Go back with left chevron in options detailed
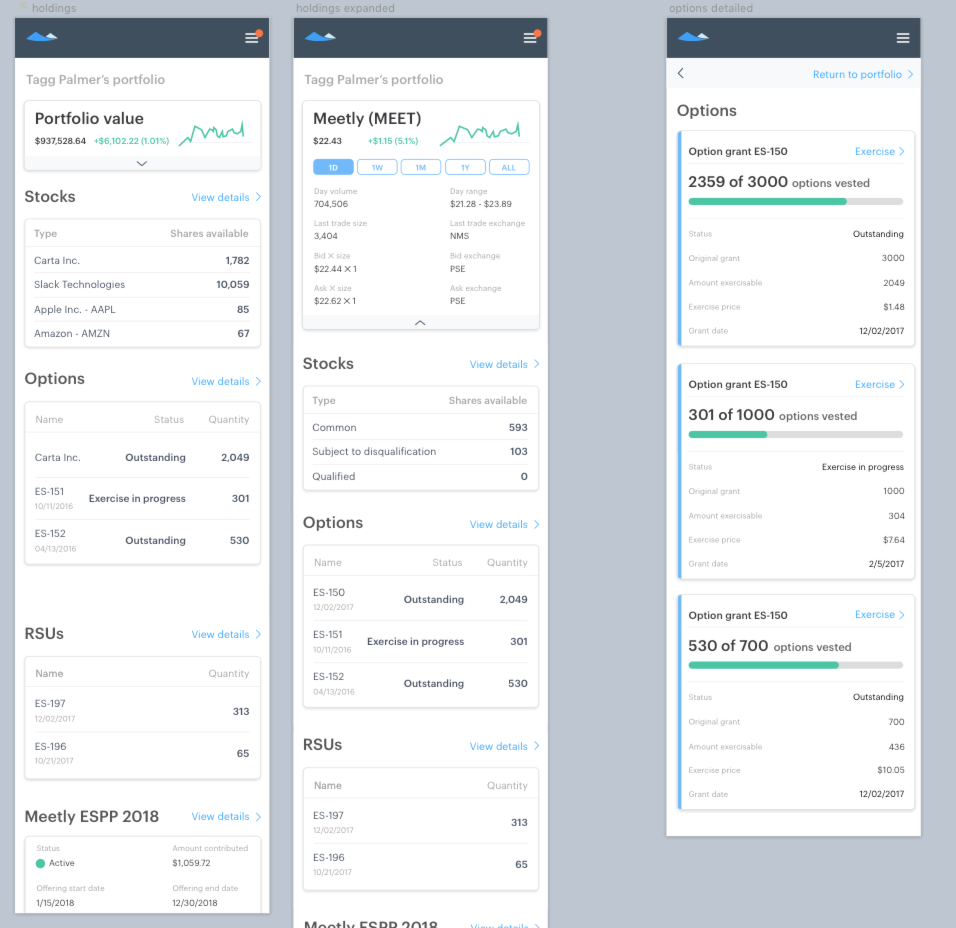Image resolution: width=956 pixels, height=928 pixels. coord(681,73)
